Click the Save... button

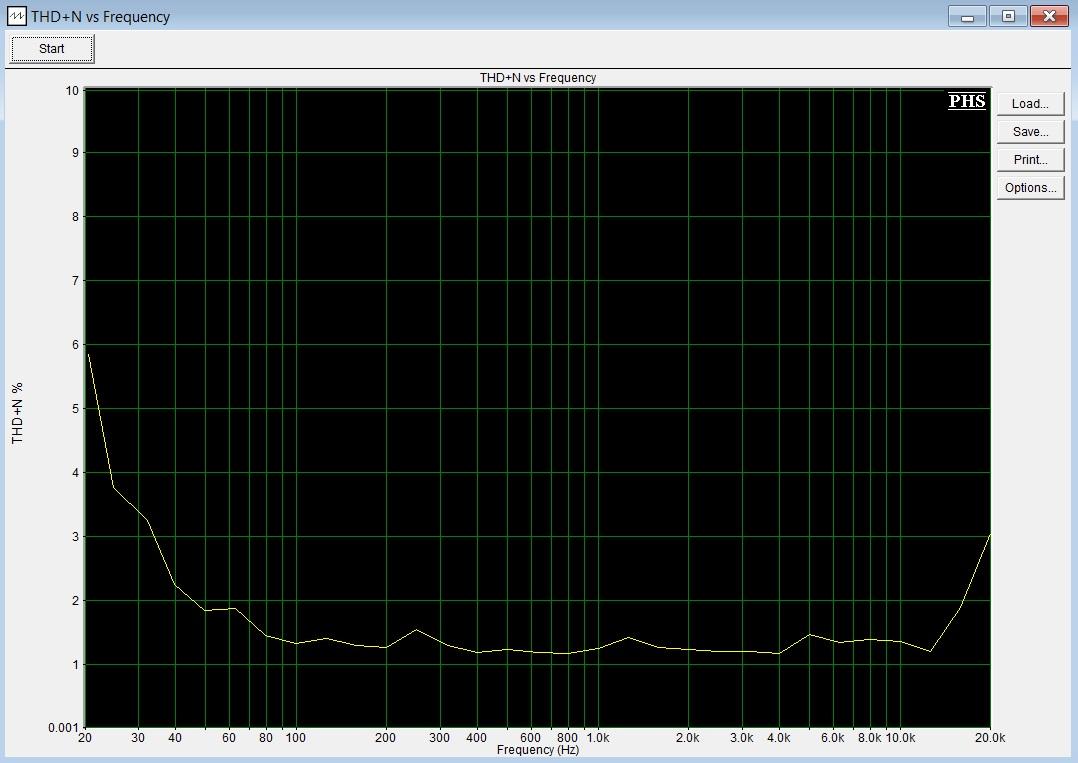1030,132
